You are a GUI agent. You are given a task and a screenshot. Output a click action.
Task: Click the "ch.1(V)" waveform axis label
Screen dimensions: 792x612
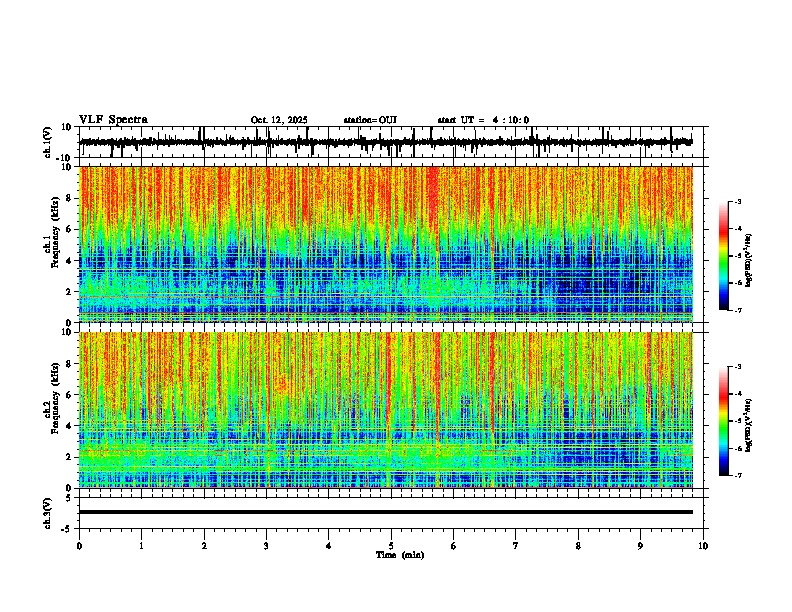[48, 142]
